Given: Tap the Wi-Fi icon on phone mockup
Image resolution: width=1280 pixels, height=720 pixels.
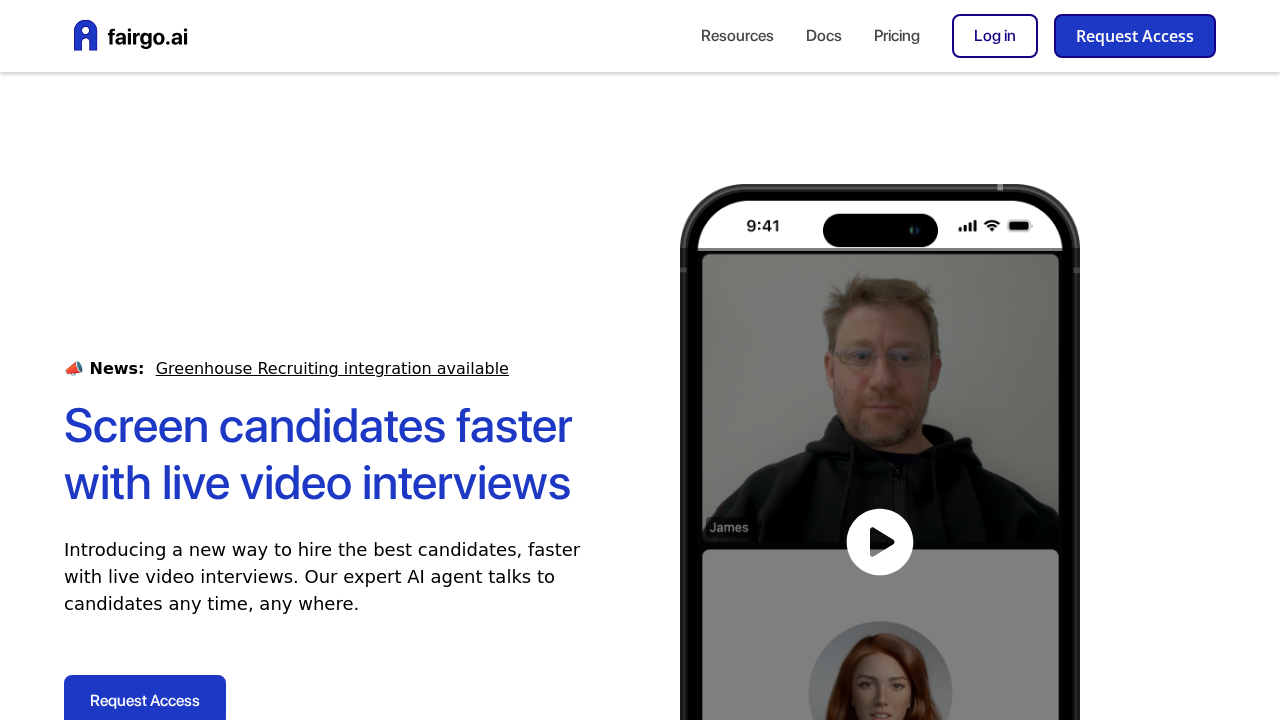Looking at the screenshot, I should coord(990,225).
